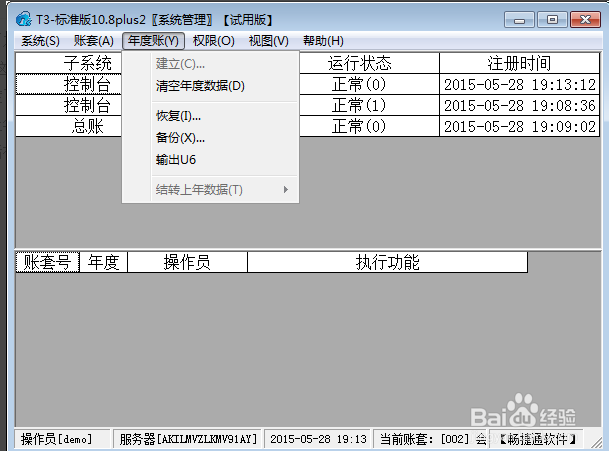Click the 执行功能 column header
This screenshot has width=609, height=451.
pos(387,262)
